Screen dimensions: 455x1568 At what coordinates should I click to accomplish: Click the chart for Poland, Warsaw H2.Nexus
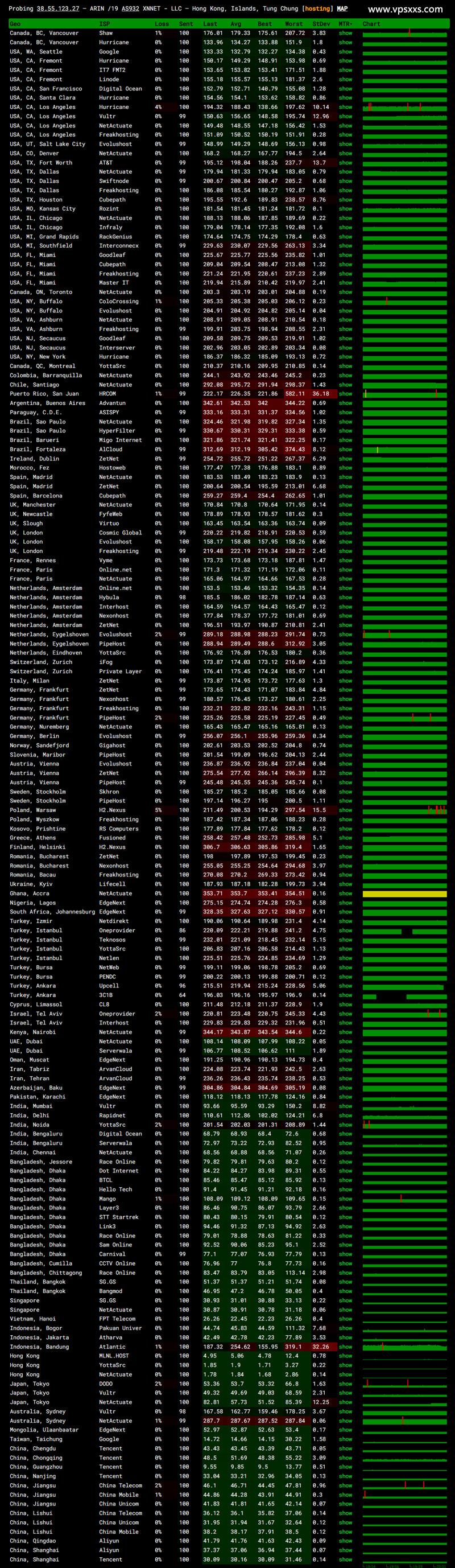point(404,810)
